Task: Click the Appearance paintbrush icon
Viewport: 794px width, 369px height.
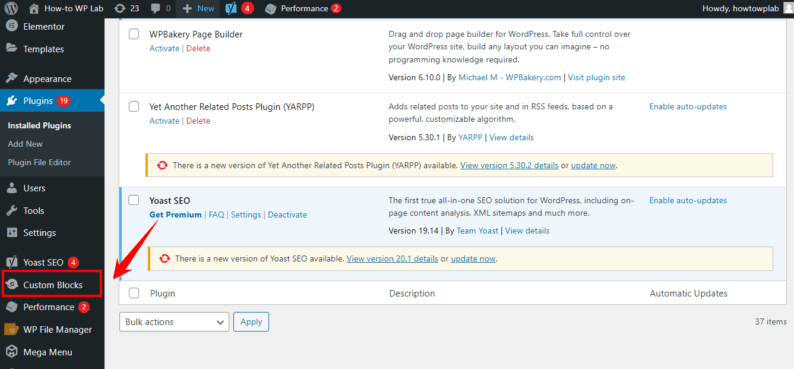Action: pyautogui.click(x=12, y=78)
